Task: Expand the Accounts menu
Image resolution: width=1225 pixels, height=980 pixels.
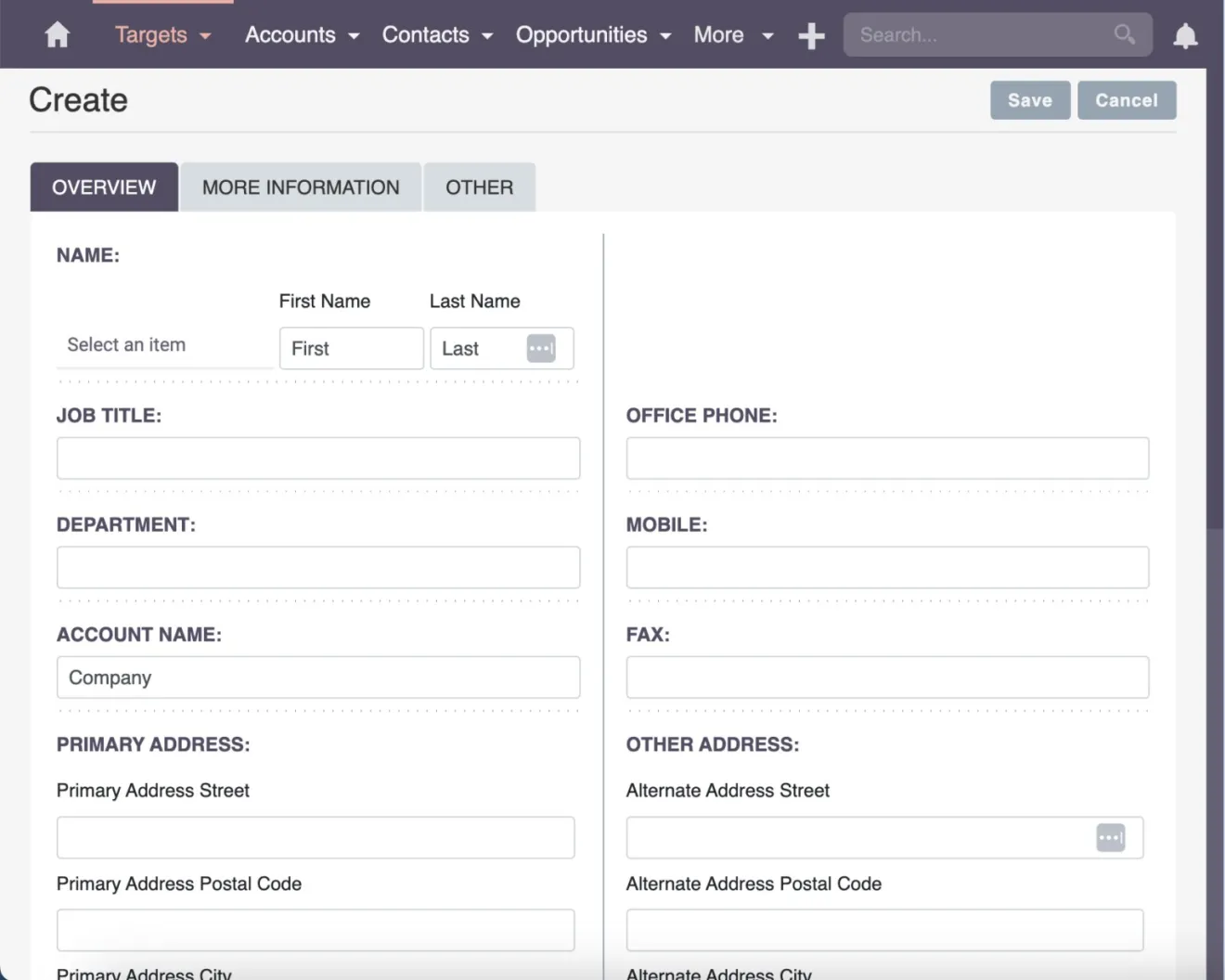Action: coord(302,35)
